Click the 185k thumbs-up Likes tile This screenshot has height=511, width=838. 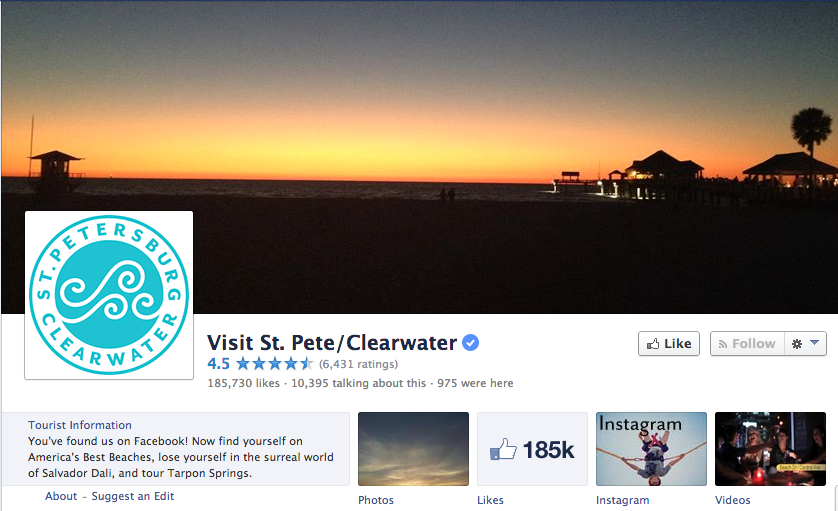click(532, 449)
